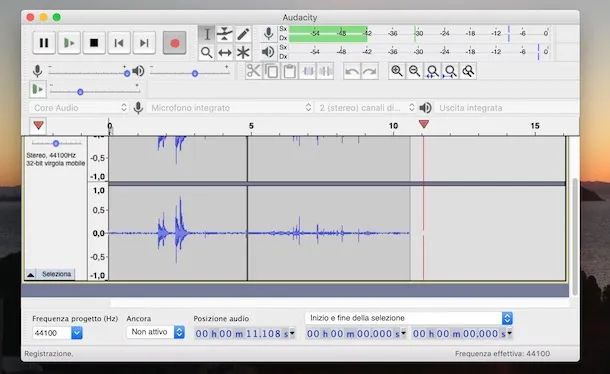Skip to start of track

[119, 43]
